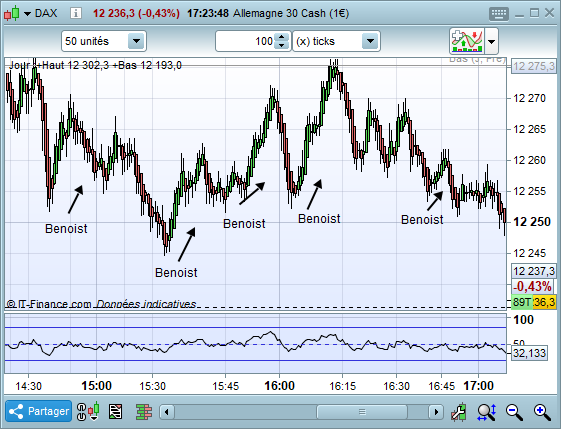The height and width of the screenshot is (429, 561).
Task: Open the instrument info 'i' icon
Action: click(75, 14)
